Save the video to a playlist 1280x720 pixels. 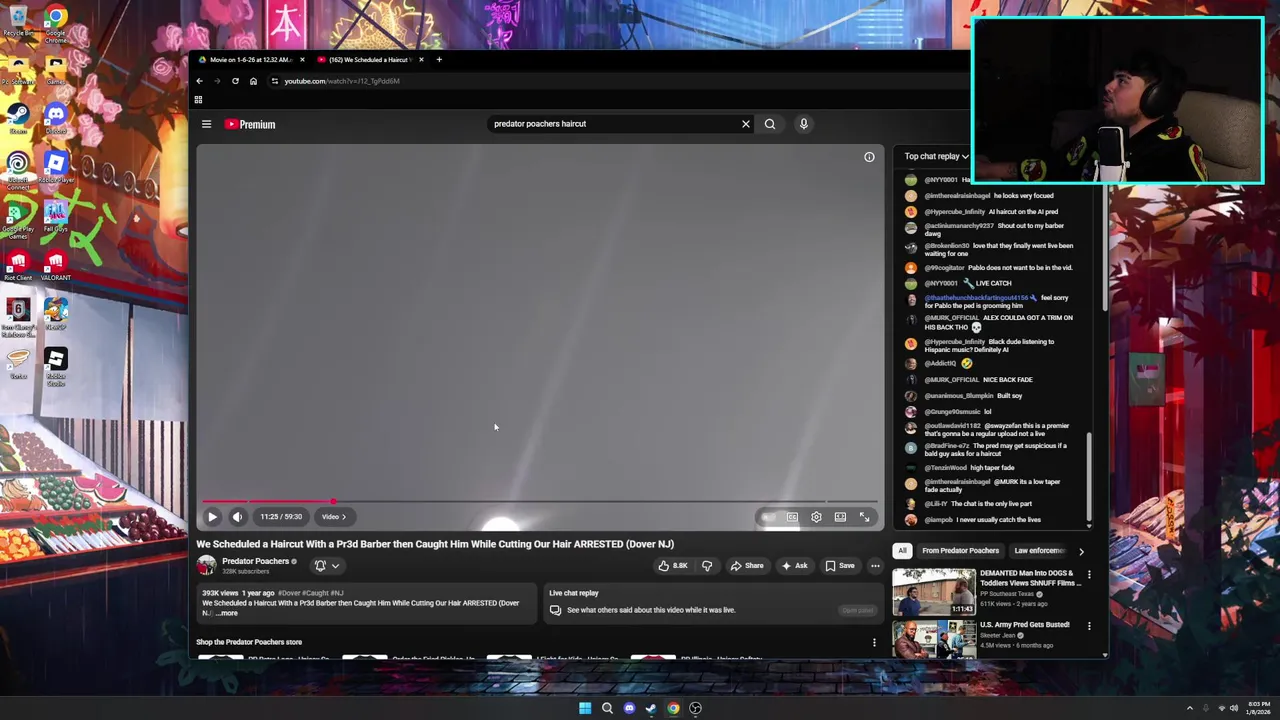coord(840,566)
